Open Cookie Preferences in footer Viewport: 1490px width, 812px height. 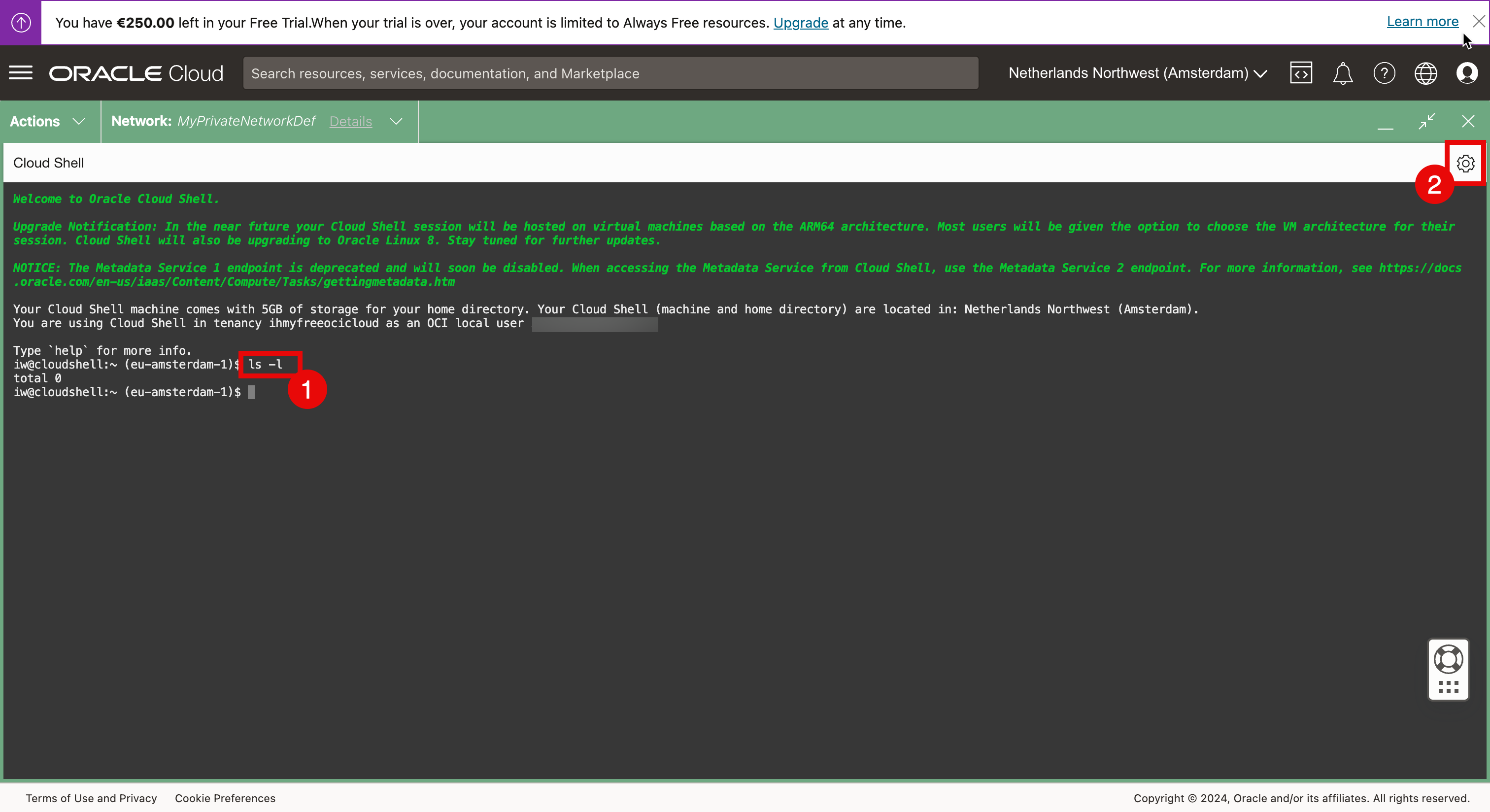(225, 798)
